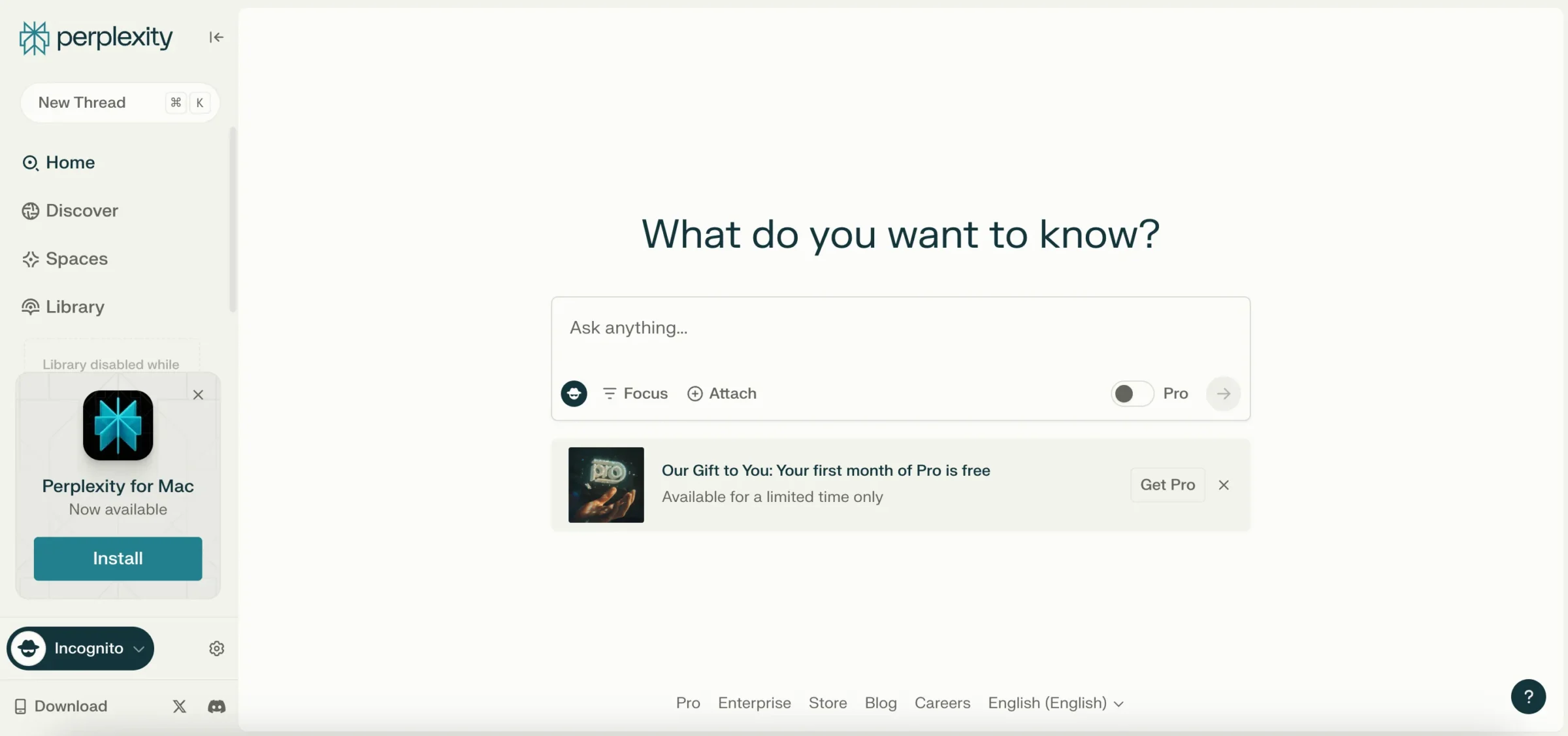Start a New Thread
Viewport: 1568px width, 736px height.
coord(120,103)
